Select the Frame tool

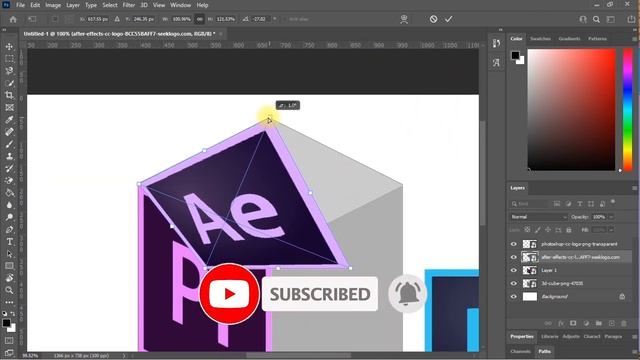(9, 107)
